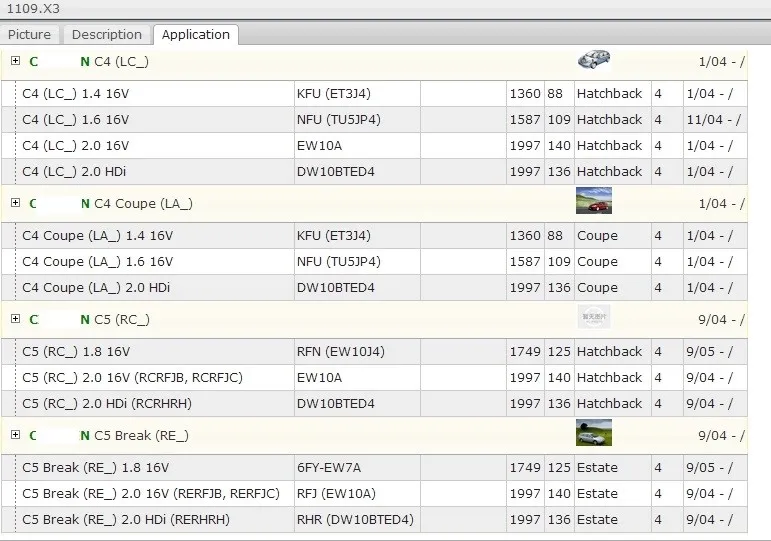Click KFU (ET3J4) in C4 Coupe row
771x541 pixels.
click(334, 236)
